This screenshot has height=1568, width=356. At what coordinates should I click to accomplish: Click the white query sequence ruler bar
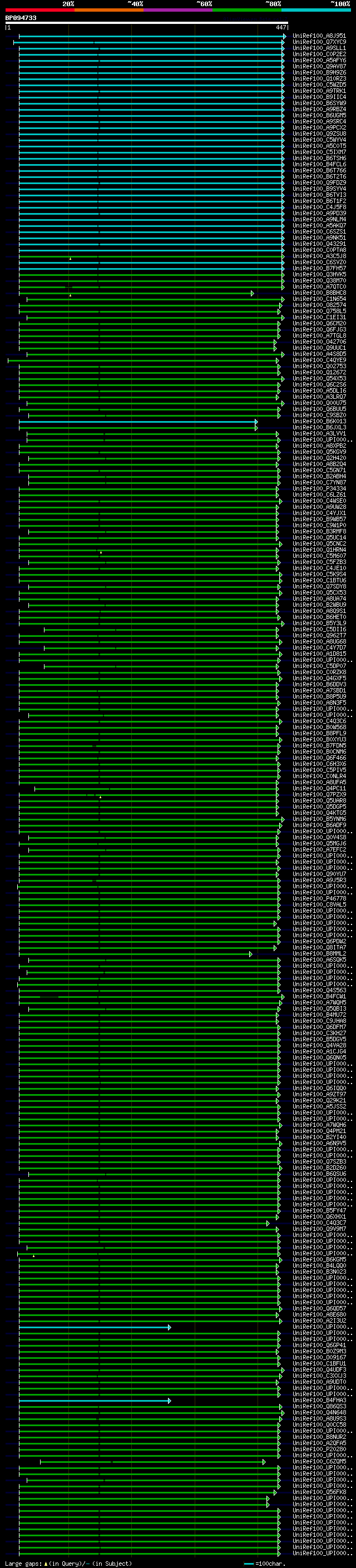pyautogui.click(x=147, y=22)
